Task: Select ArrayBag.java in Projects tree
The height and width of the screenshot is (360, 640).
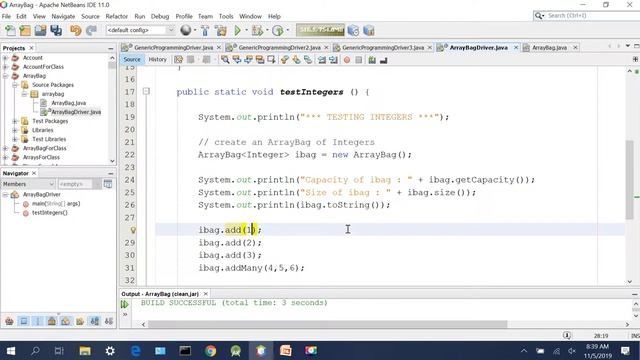Action: (x=69, y=103)
